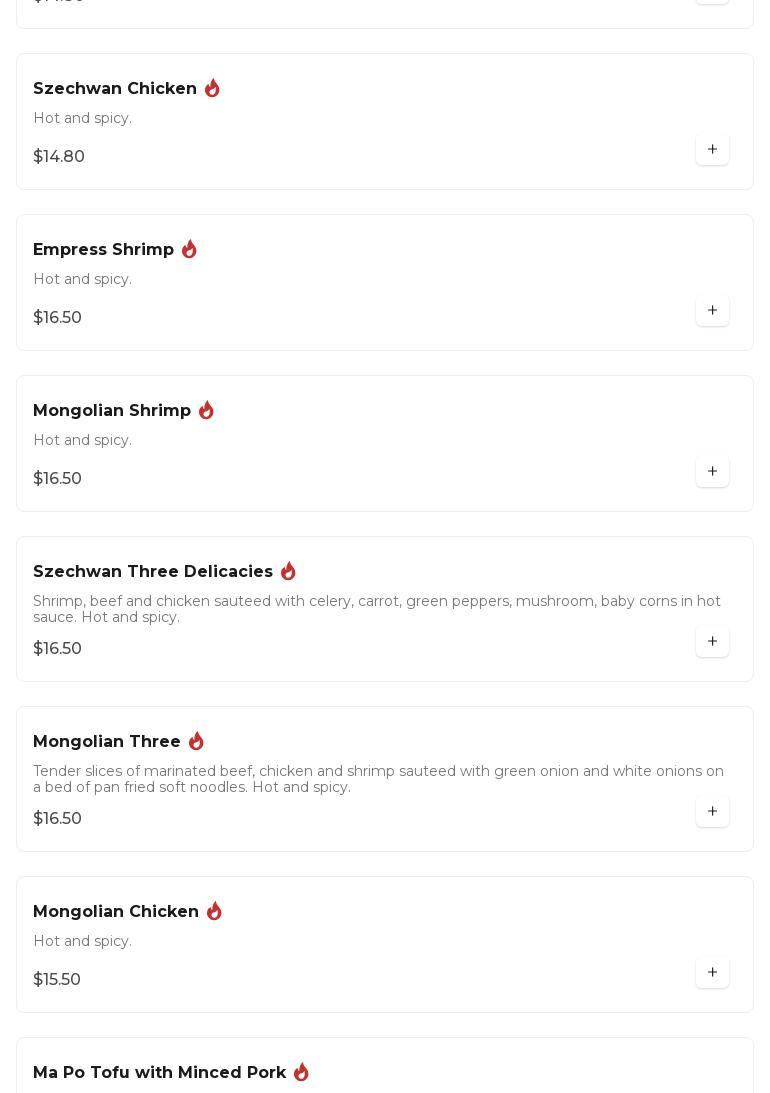This screenshot has height=1093, width=770.
Task: Open Ma Po Tofu with Minced Pork
Action: click(160, 1073)
